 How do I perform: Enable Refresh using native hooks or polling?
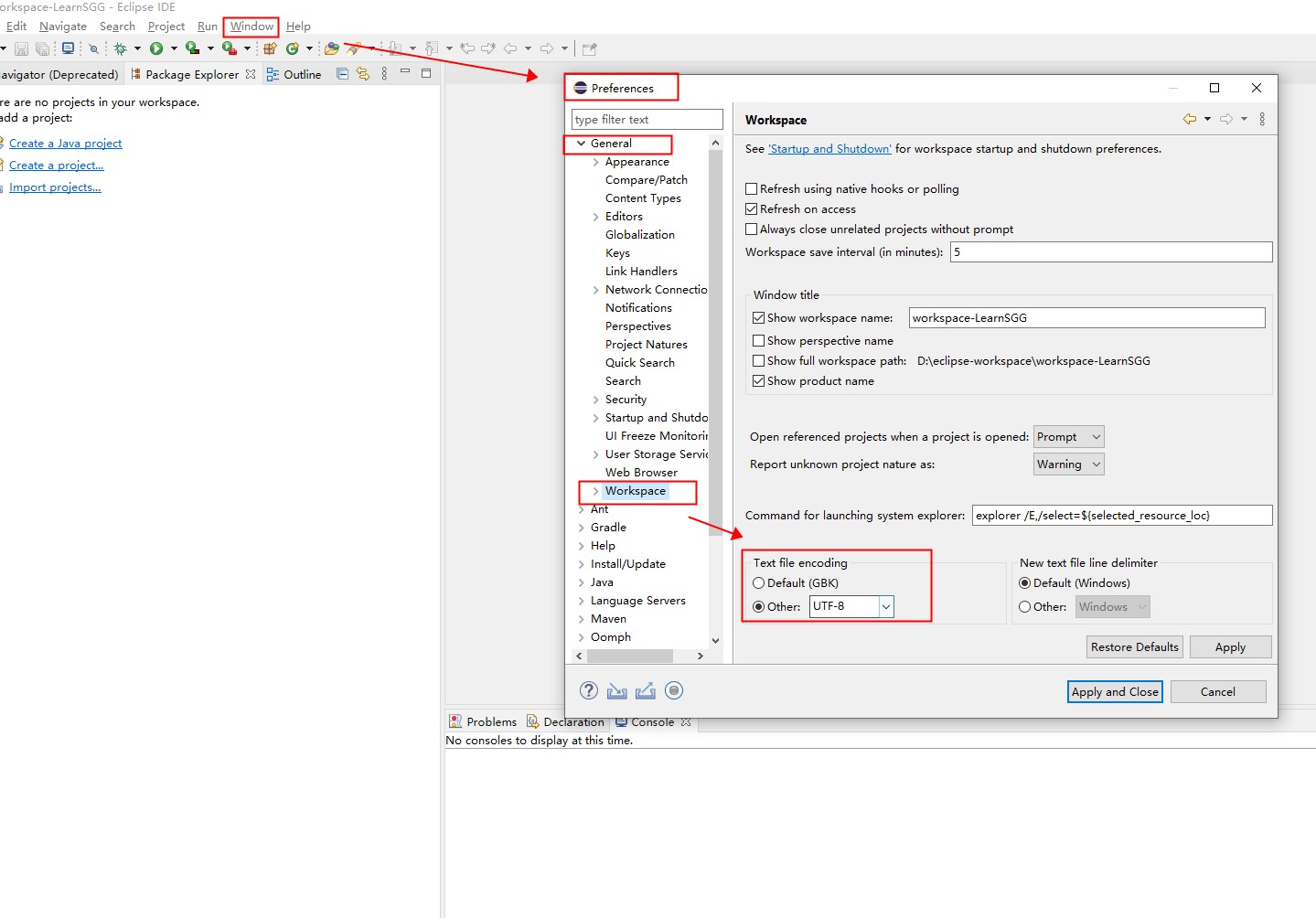(x=752, y=189)
